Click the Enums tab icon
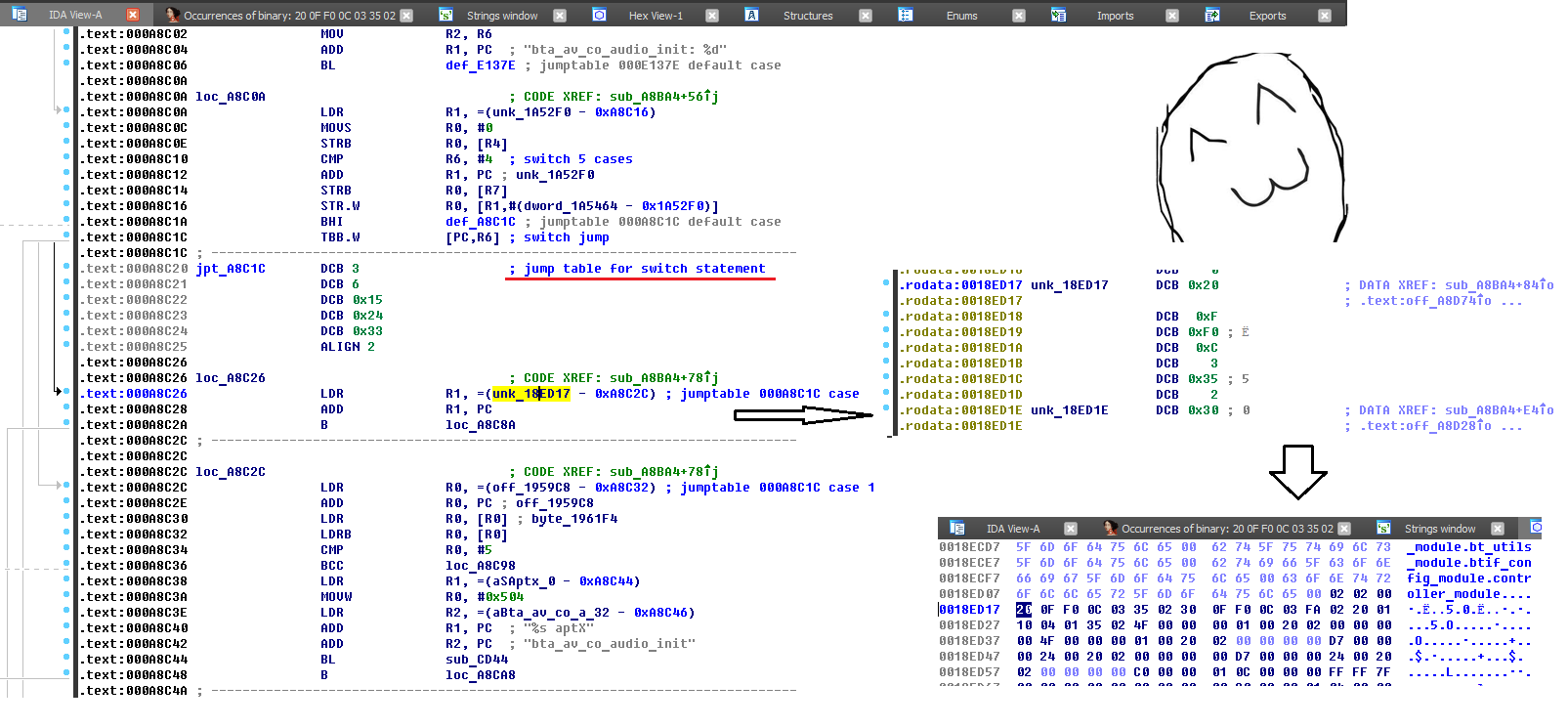 coord(906,15)
